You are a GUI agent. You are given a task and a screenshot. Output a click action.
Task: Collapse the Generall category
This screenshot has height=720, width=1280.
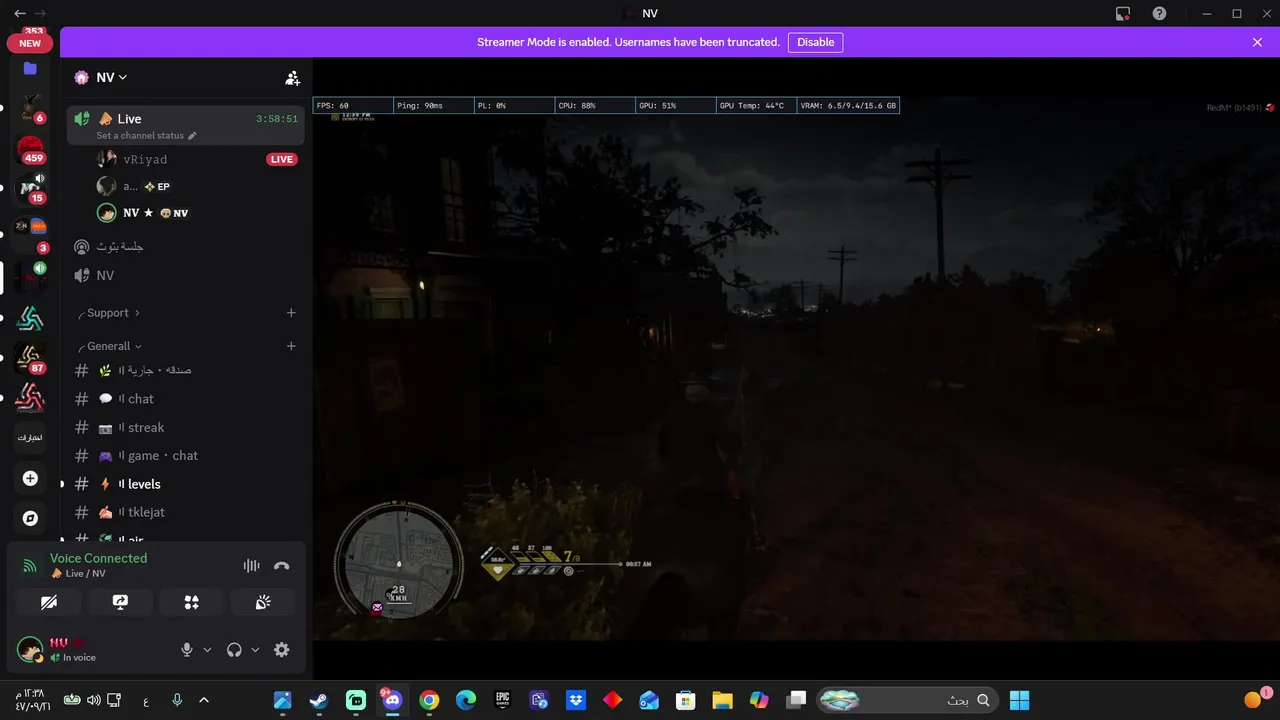tap(109, 346)
